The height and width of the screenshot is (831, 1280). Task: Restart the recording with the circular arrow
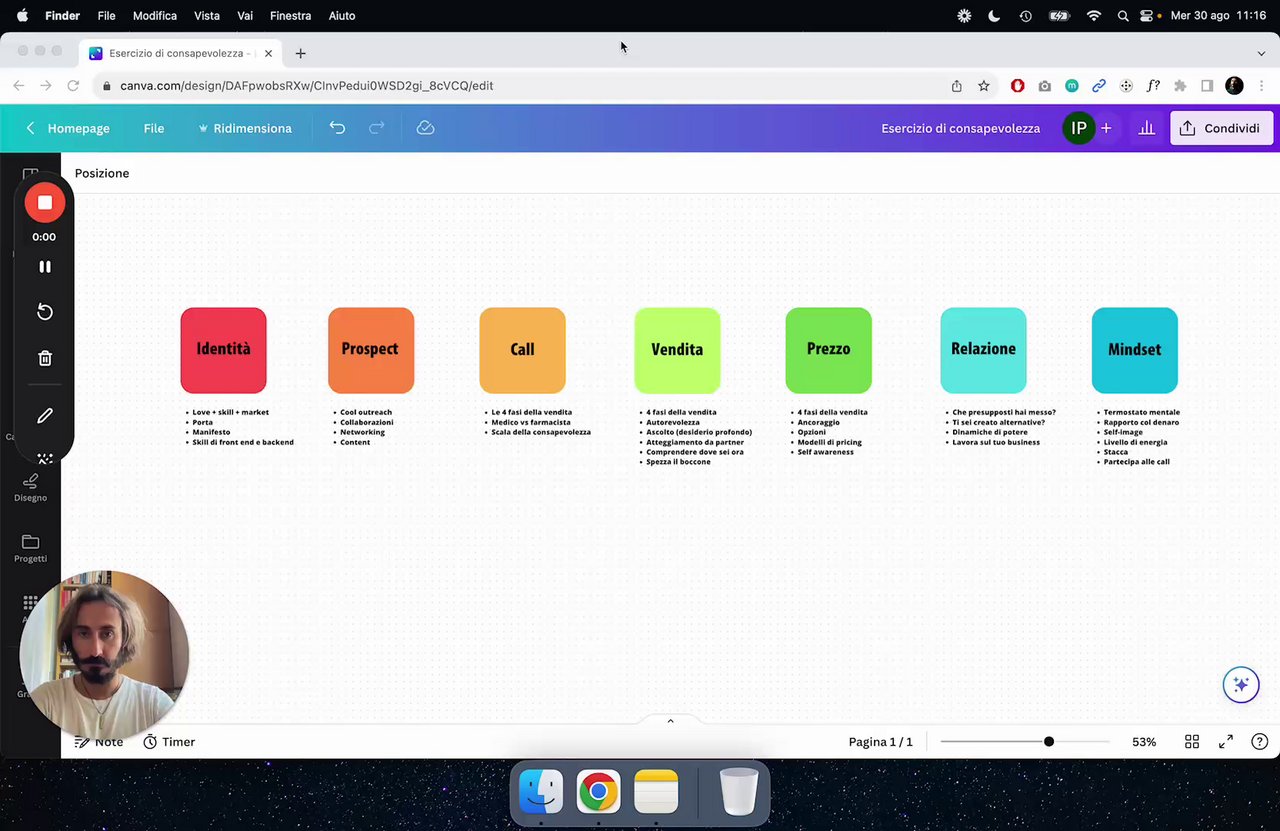tap(45, 312)
